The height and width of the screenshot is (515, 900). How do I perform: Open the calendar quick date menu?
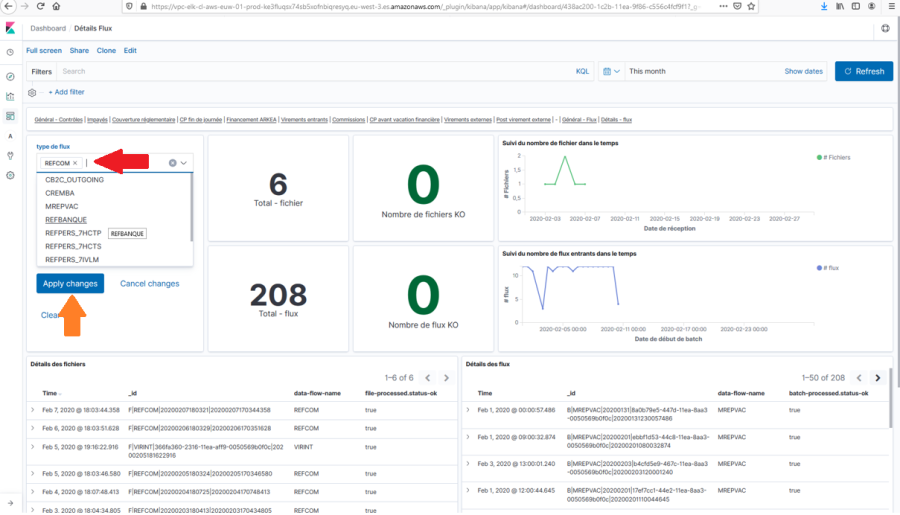click(611, 72)
